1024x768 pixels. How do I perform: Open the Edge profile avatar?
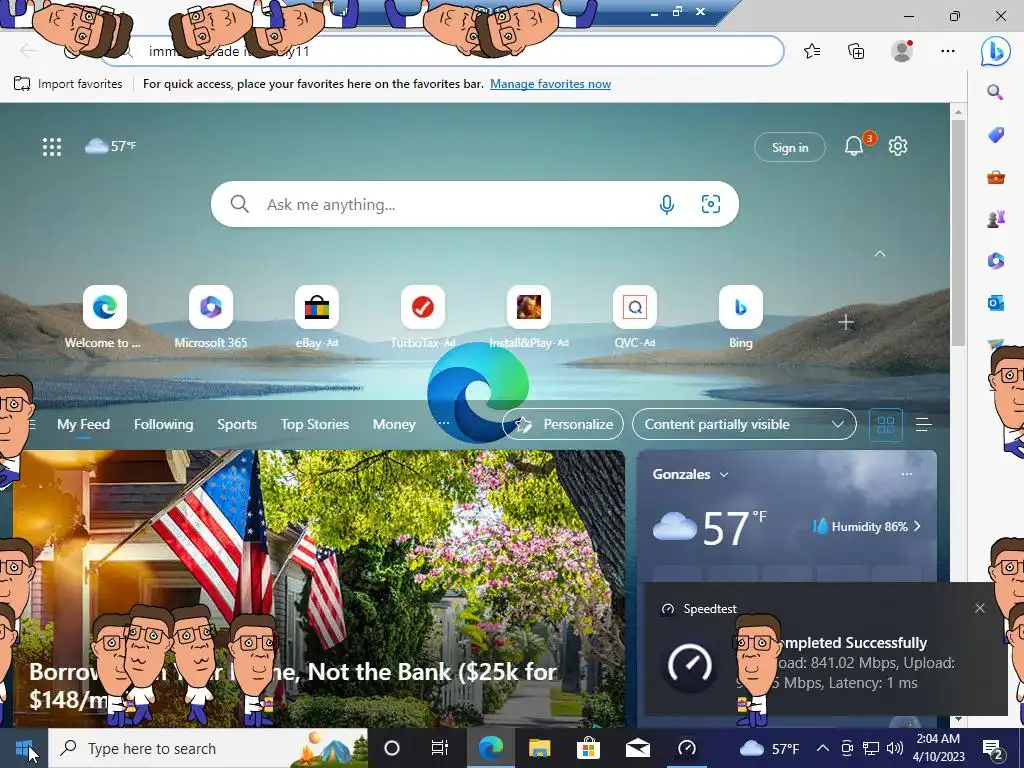pos(902,51)
